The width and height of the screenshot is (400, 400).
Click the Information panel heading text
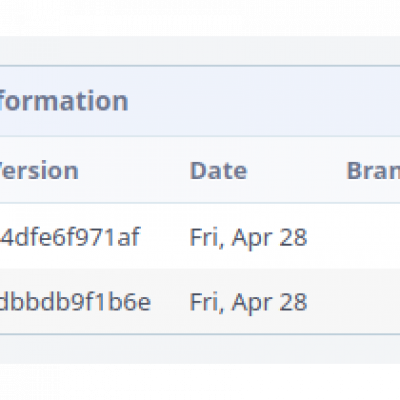(63, 101)
